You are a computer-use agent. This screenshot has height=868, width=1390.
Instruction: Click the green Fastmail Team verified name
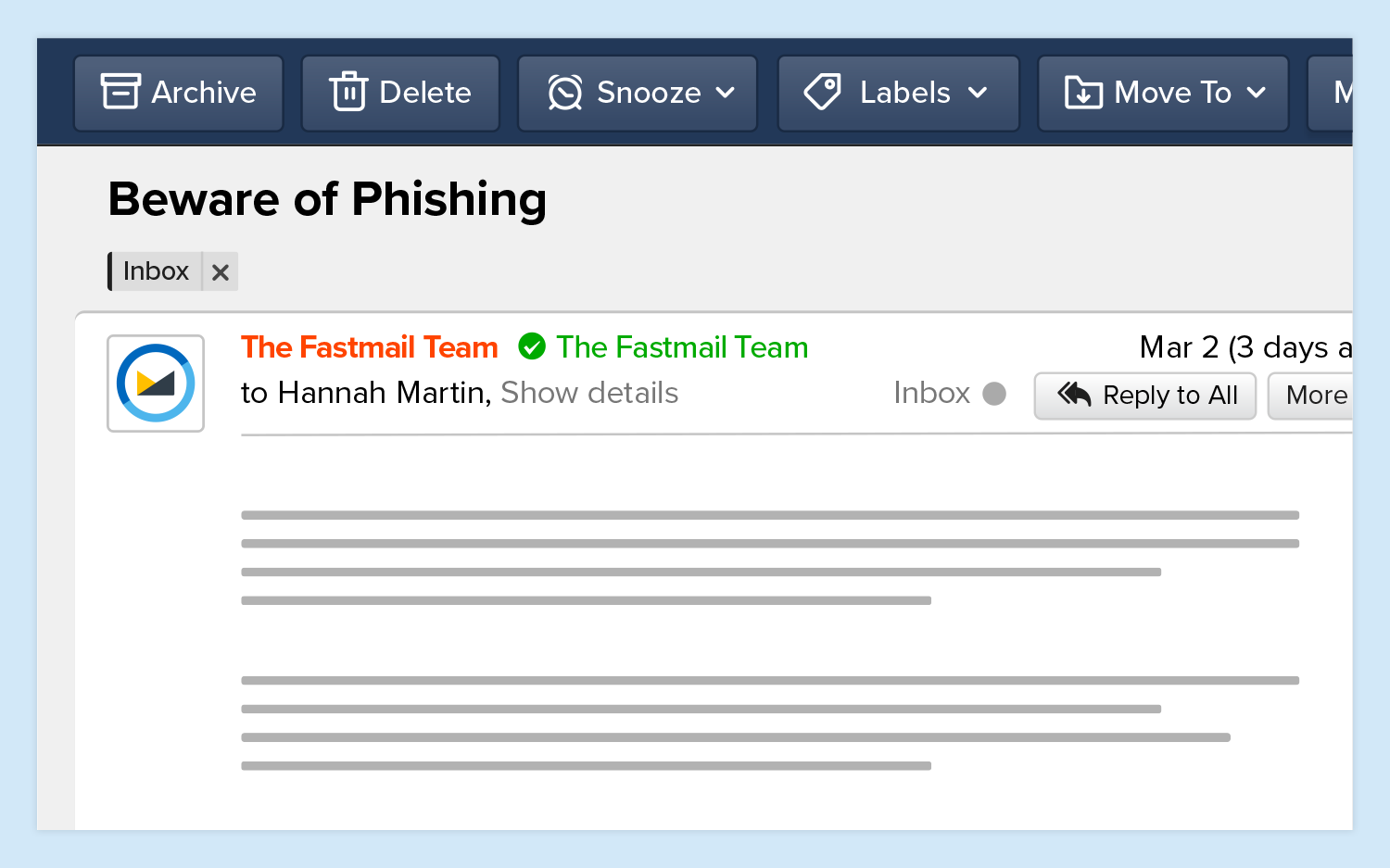point(682,347)
